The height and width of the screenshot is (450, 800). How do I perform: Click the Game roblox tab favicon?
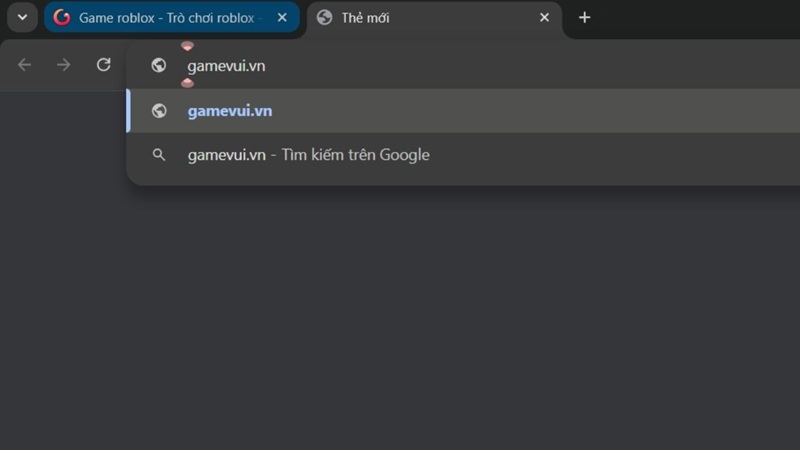coord(62,17)
